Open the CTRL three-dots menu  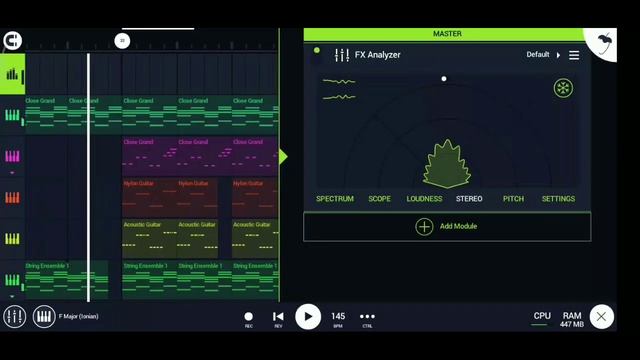click(367, 318)
